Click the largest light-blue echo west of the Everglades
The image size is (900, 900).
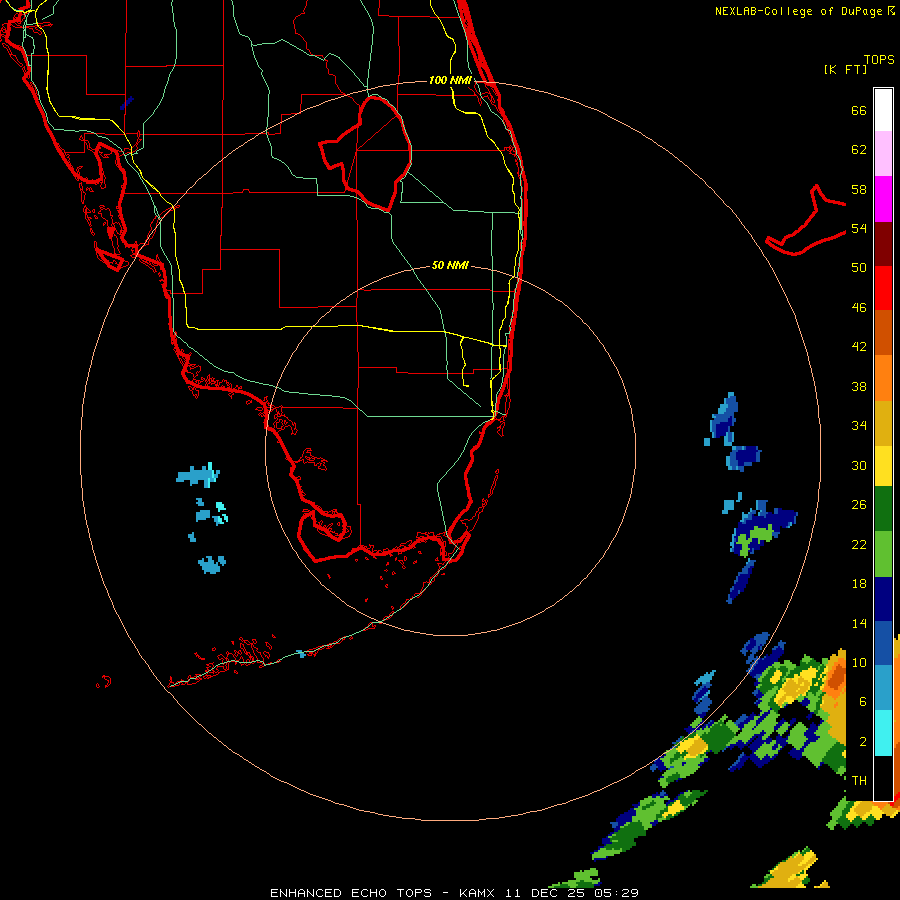coord(198,475)
